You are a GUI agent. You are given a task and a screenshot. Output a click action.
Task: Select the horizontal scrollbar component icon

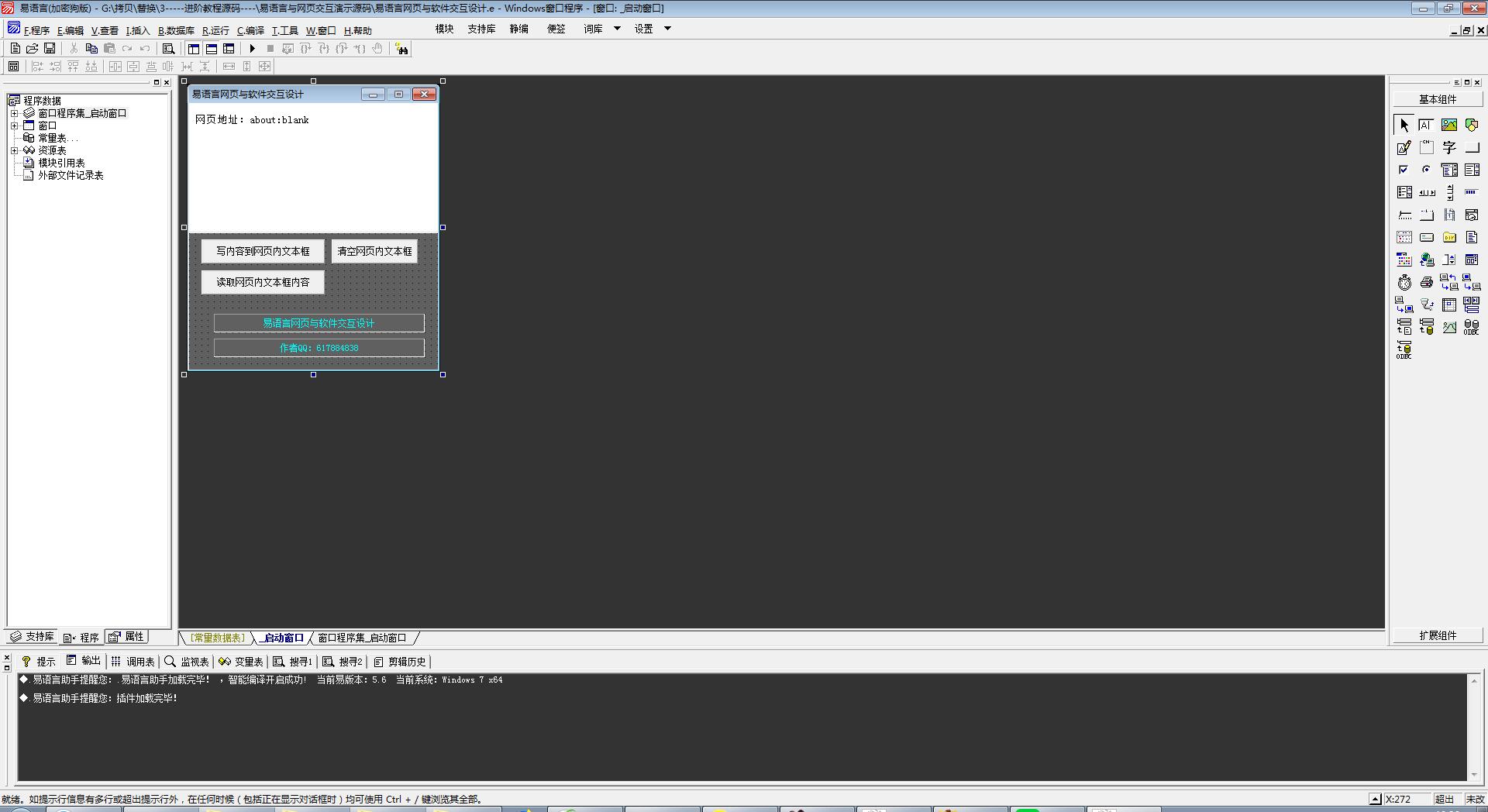1426,192
